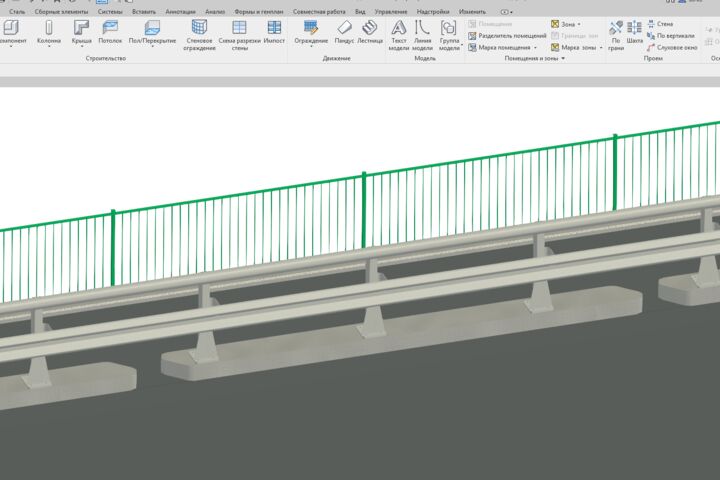Screen dimensions: 720x480
Task: Click the Разделитель помещений tool
Action: point(507,36)
